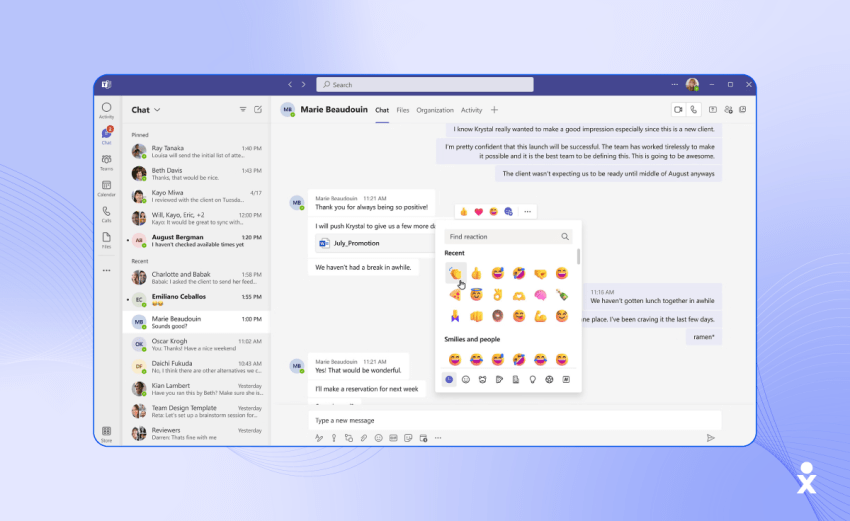Start a new chat with compose icon

(x=258, y=110)
